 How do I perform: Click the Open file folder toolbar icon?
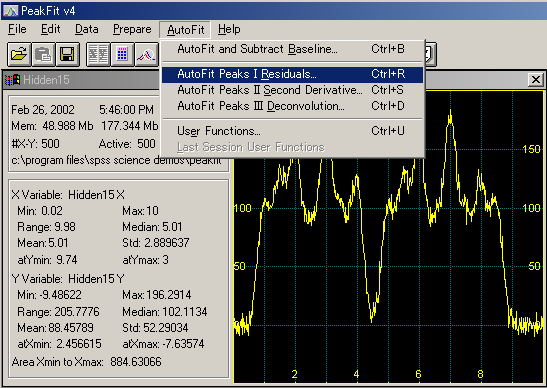point(19,54)
